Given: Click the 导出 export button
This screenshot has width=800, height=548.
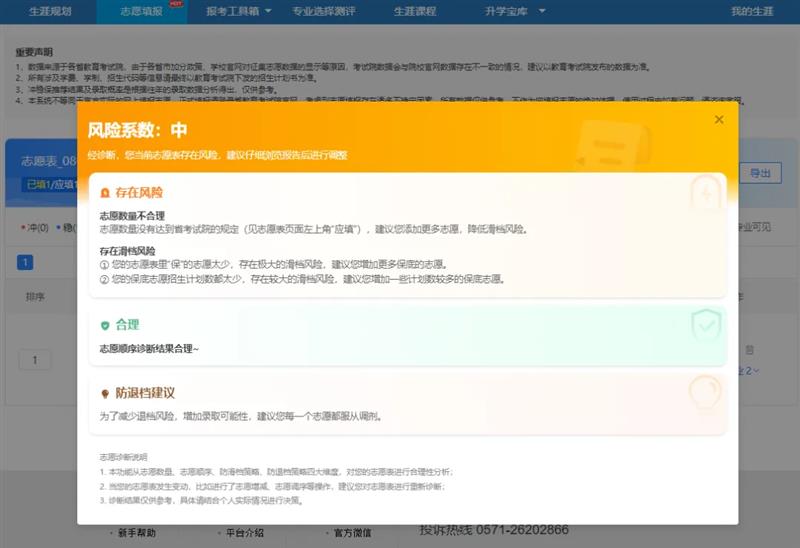Looking at the screenshot, I should [760, 173].
